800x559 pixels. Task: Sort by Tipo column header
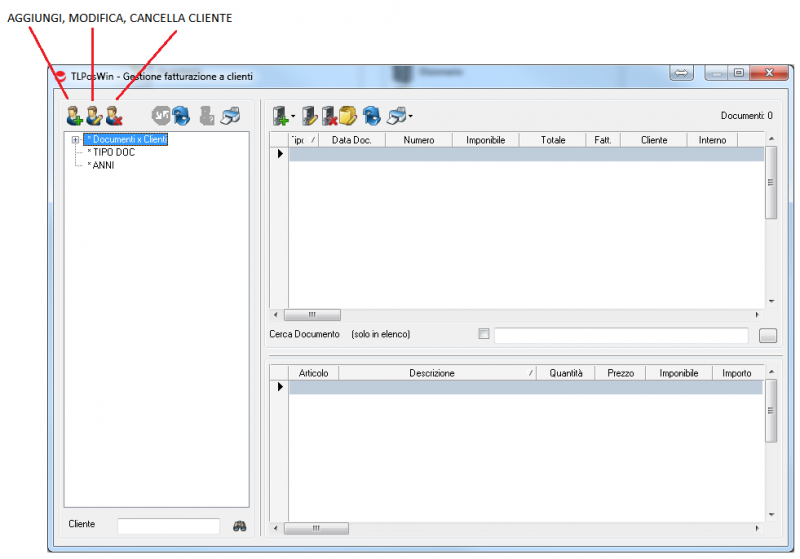tap(304, 140)
